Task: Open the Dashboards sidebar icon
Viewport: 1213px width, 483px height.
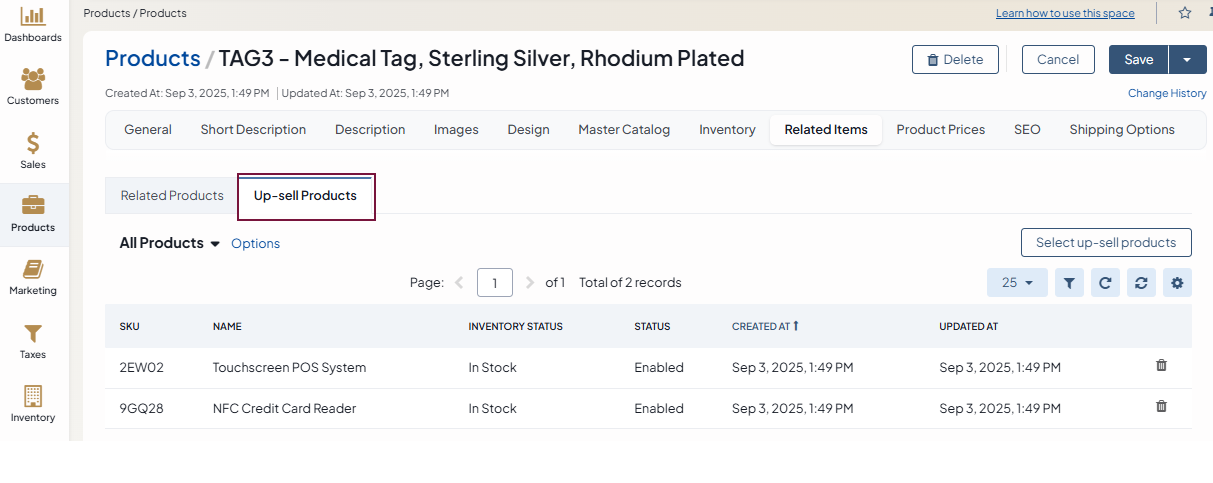Action: point(33,18)
